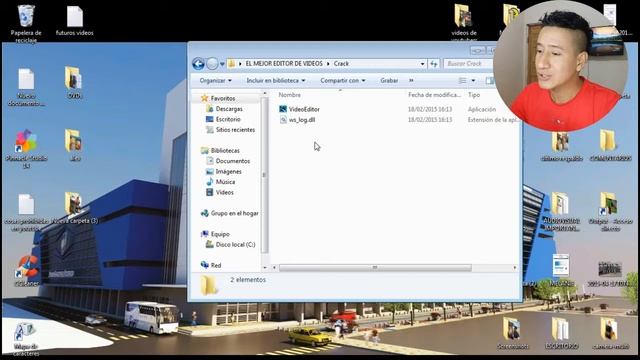
Task: Select the videos de youtubers desktop folder
Action: click(x=464, y=22)
